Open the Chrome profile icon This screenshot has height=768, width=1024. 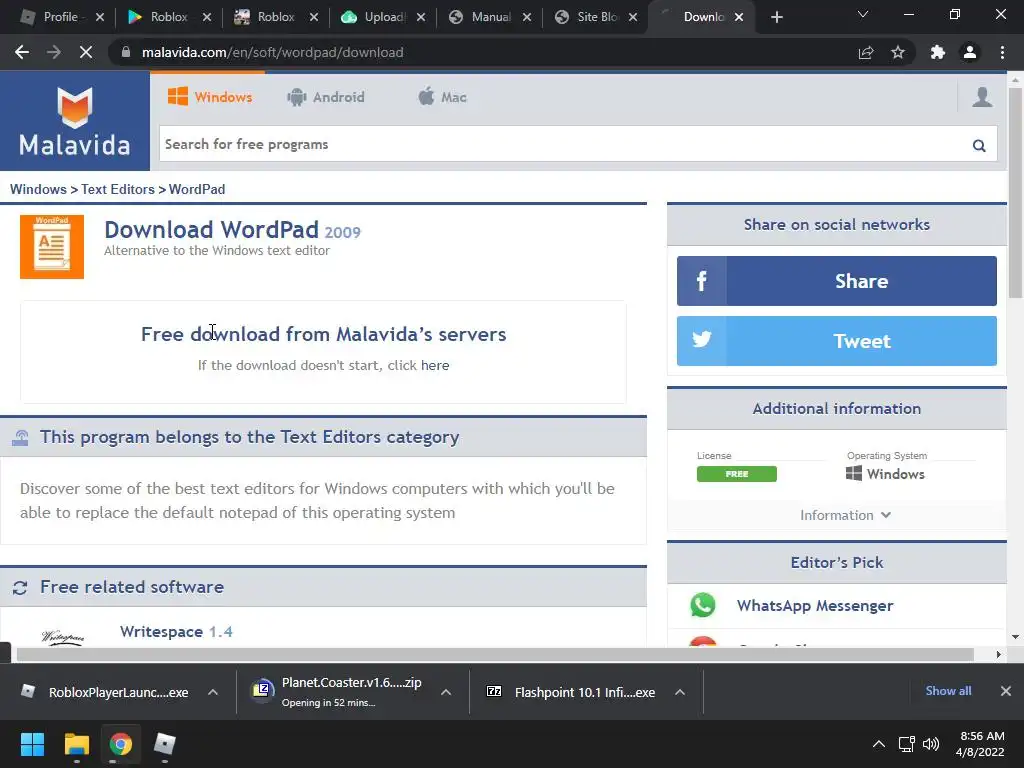coord(970,52)
